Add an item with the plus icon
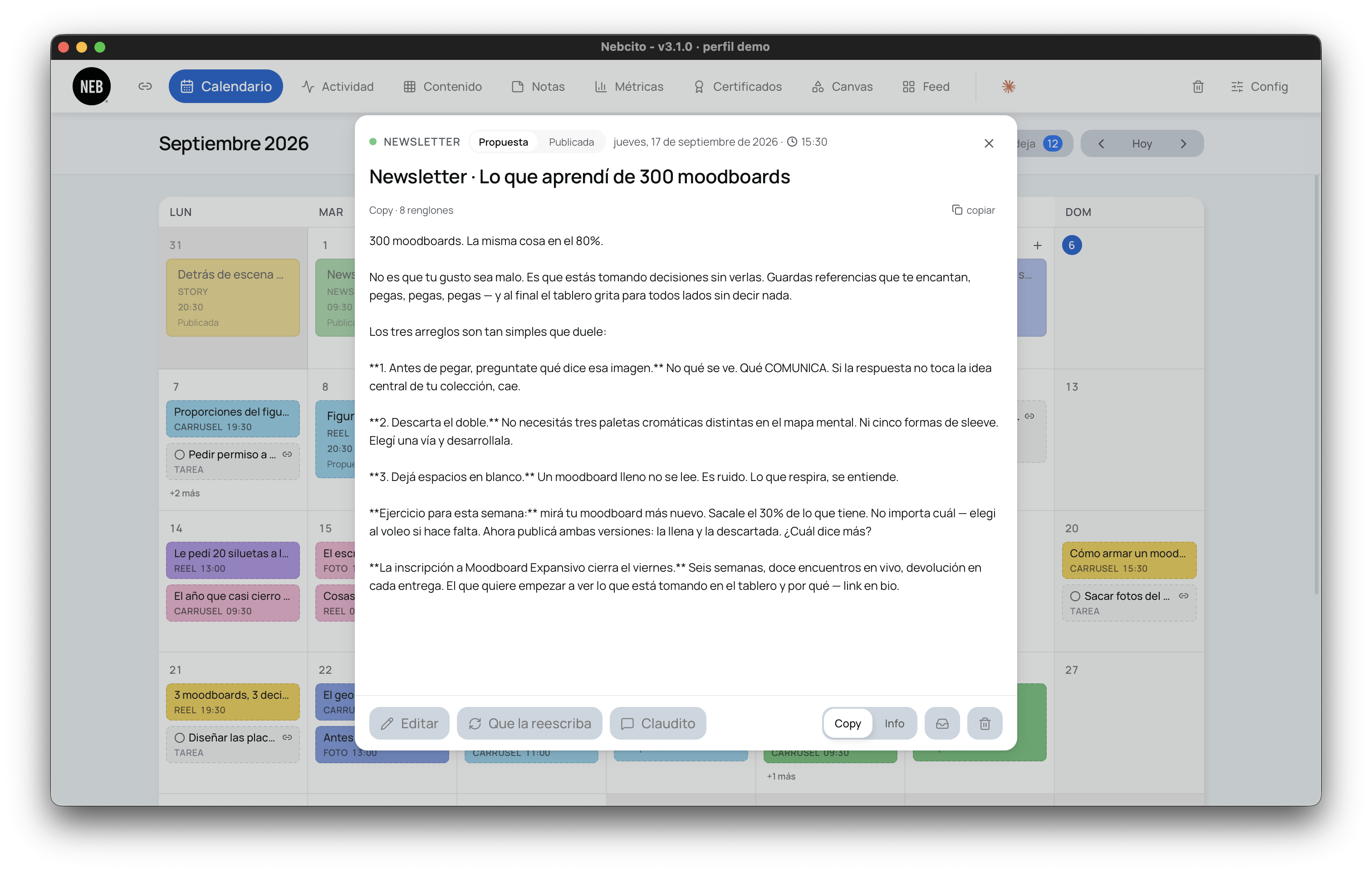This screenshot has width=1372, height=873. pos(1037,245)
